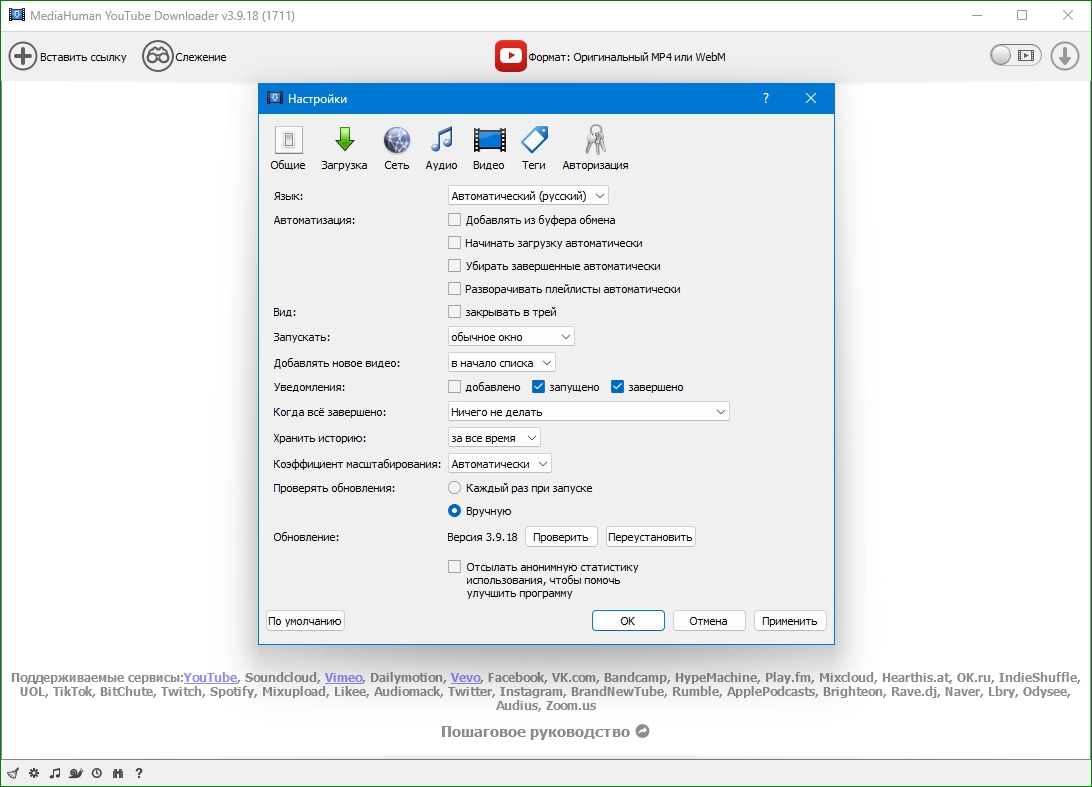Close the Настройки dialog with the X
Viewport: 1092px width, 787px height.
click(x=811, y=98)
